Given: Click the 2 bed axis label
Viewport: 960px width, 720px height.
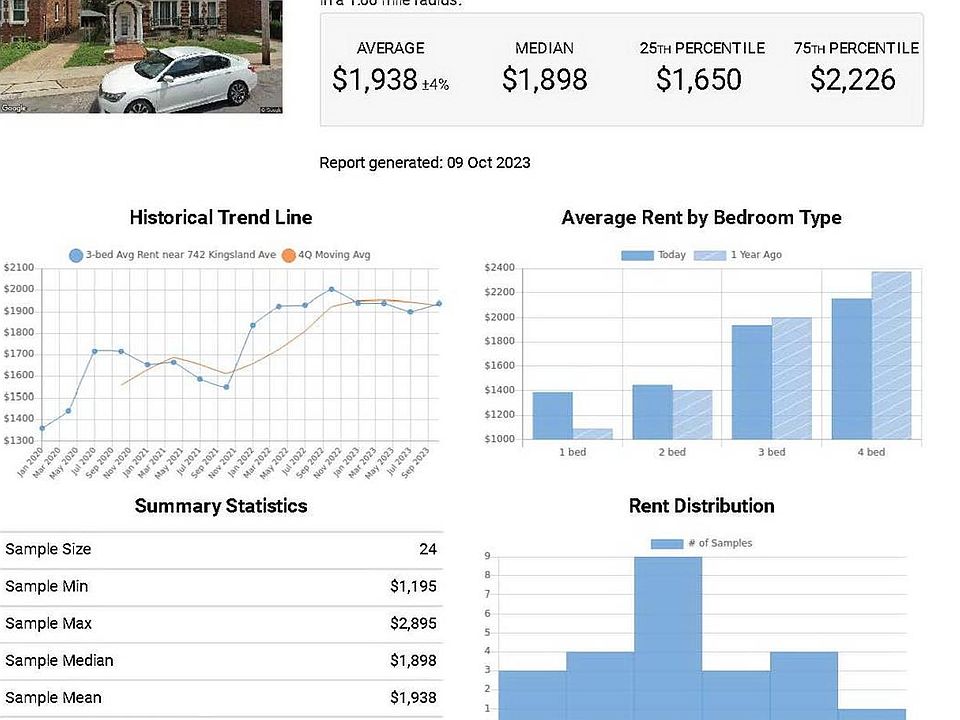Looking at the screenshot, I should click(672, 452).
